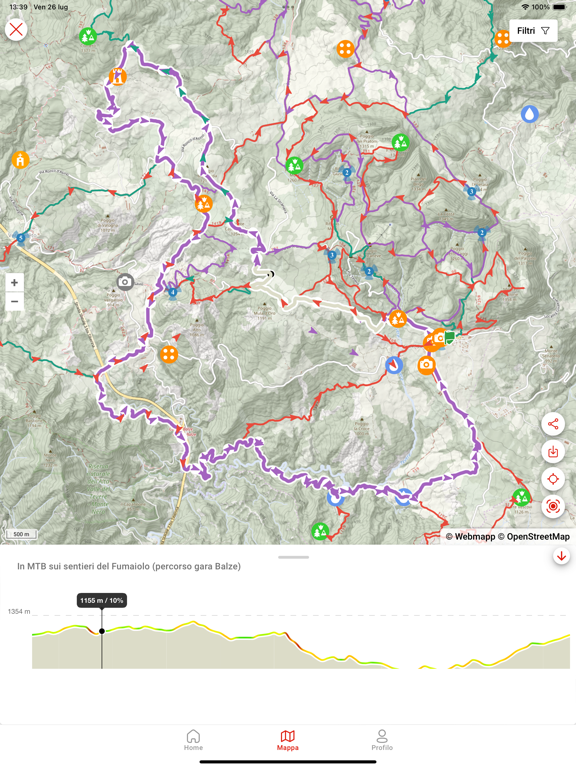
Task: Tap the download track icon
Action: (x=553, y=451)
